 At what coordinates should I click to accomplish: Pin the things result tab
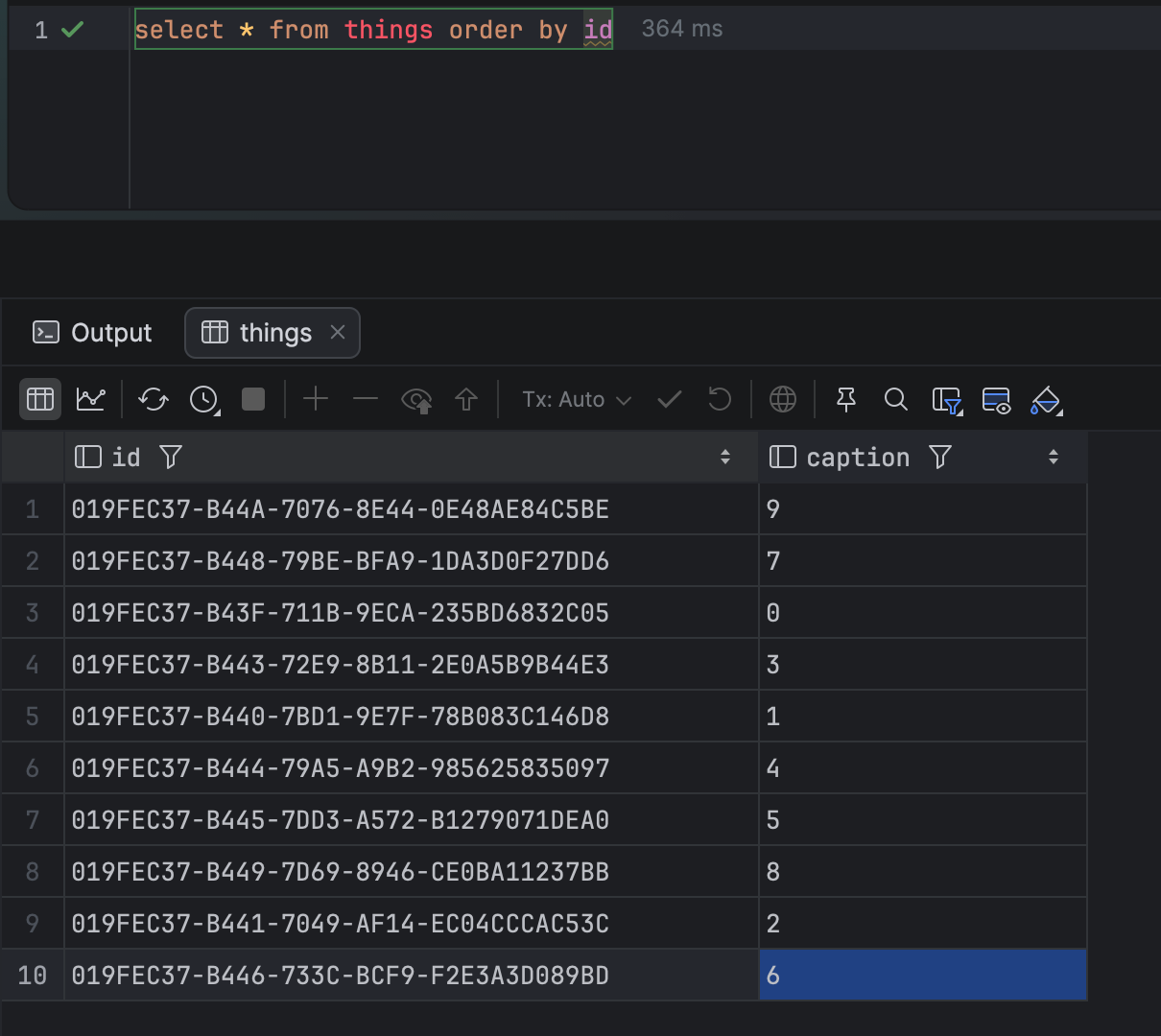click(846, 399)
